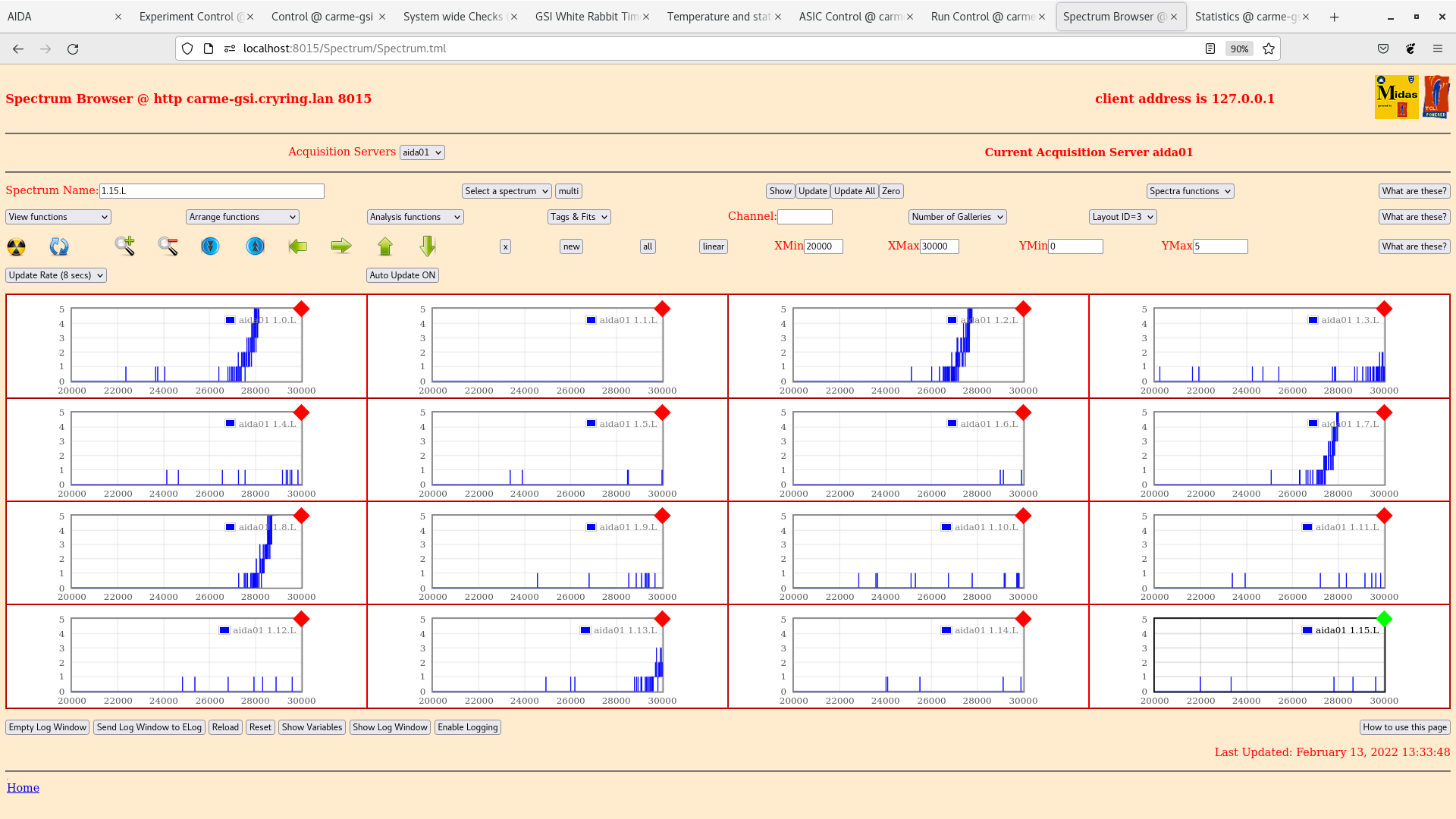Click the blue double down-arrow icon
Image resolution: width=1456 pixels, height=819 pixels.
(x=210, y=246)
